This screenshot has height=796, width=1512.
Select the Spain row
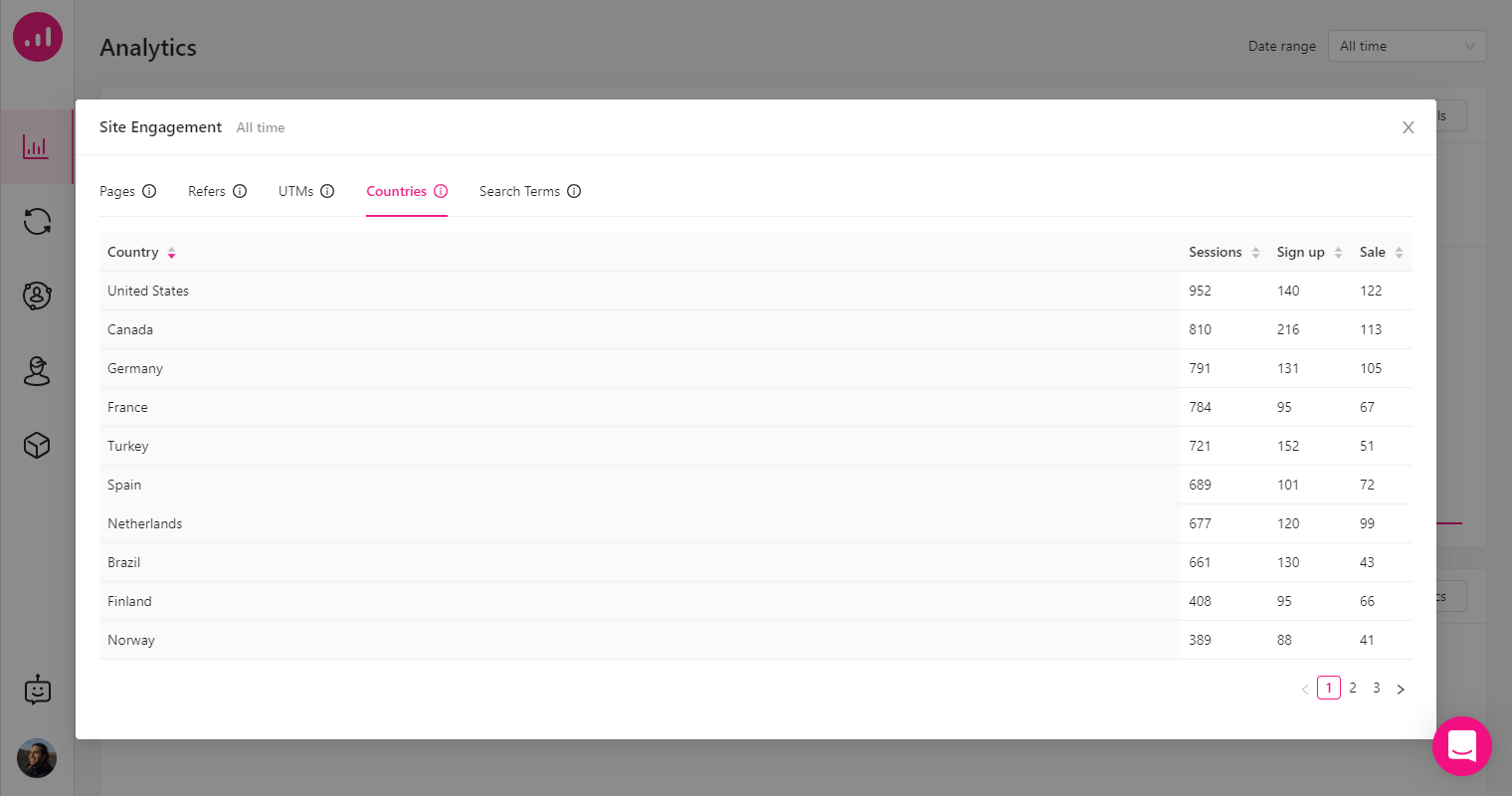click(x=755, y=485)
